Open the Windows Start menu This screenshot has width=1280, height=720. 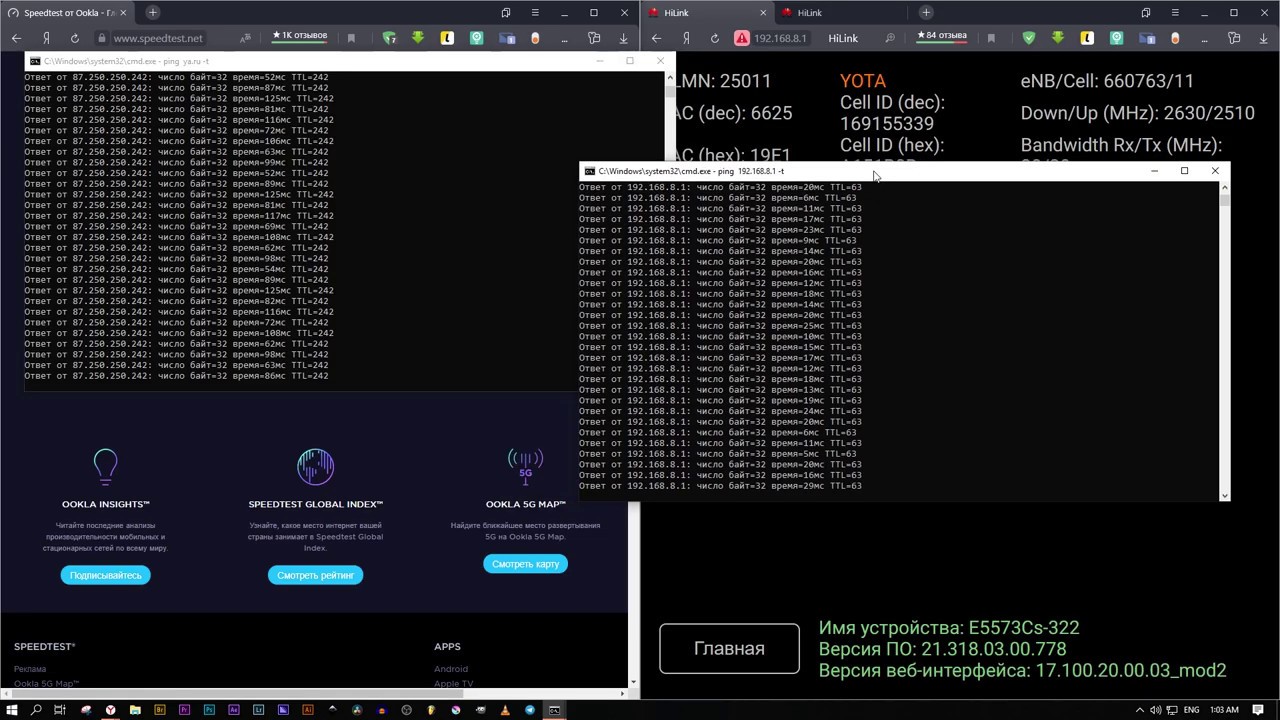tap(12, 710)
